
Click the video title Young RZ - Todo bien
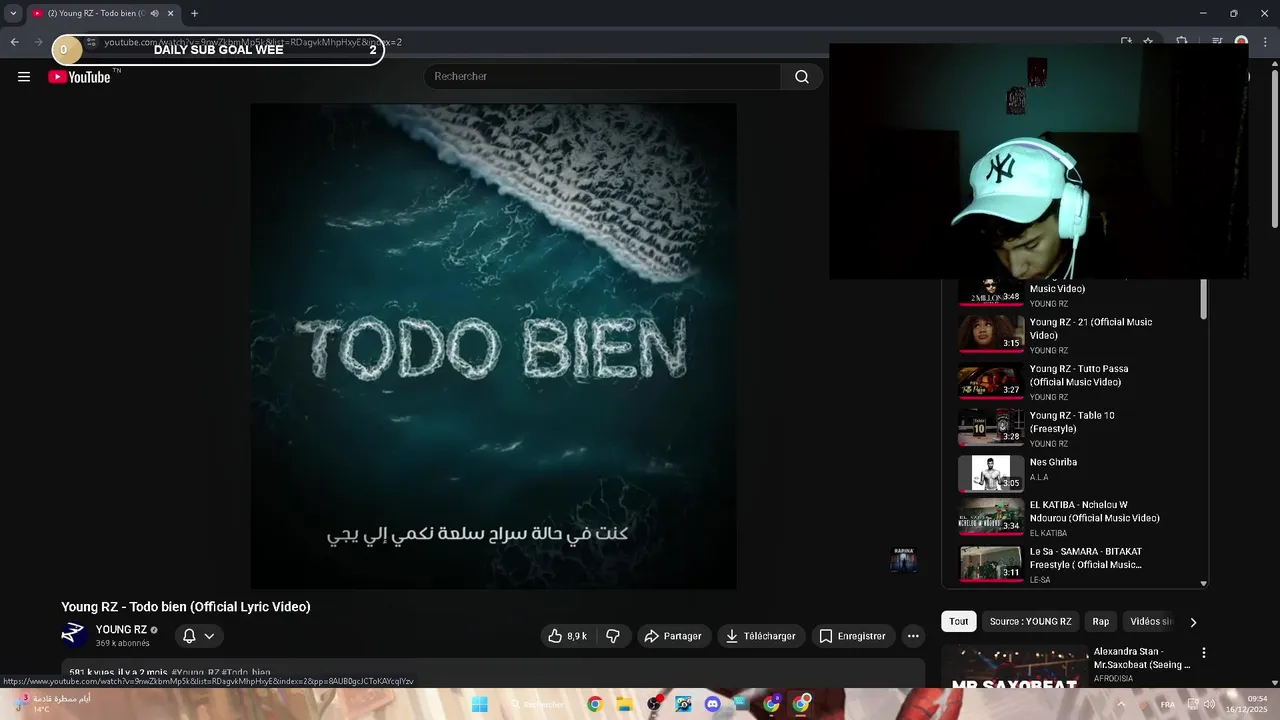[x=186, y=607]
